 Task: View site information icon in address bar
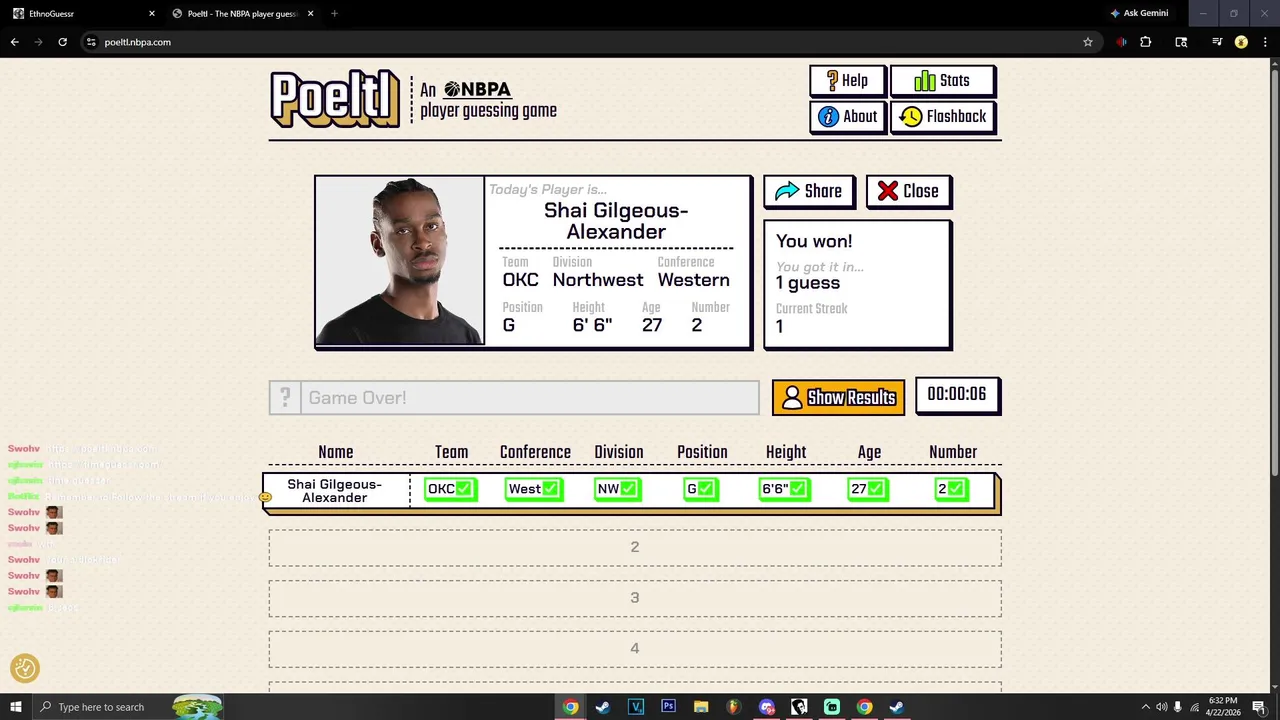(x=91, y=42)
